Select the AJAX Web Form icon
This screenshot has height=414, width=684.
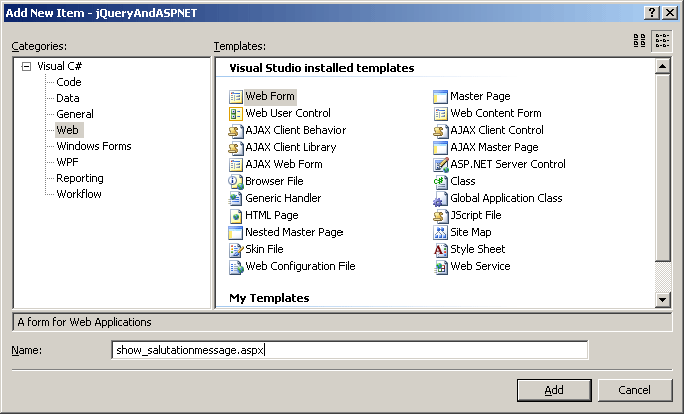(x=236, y=165)
